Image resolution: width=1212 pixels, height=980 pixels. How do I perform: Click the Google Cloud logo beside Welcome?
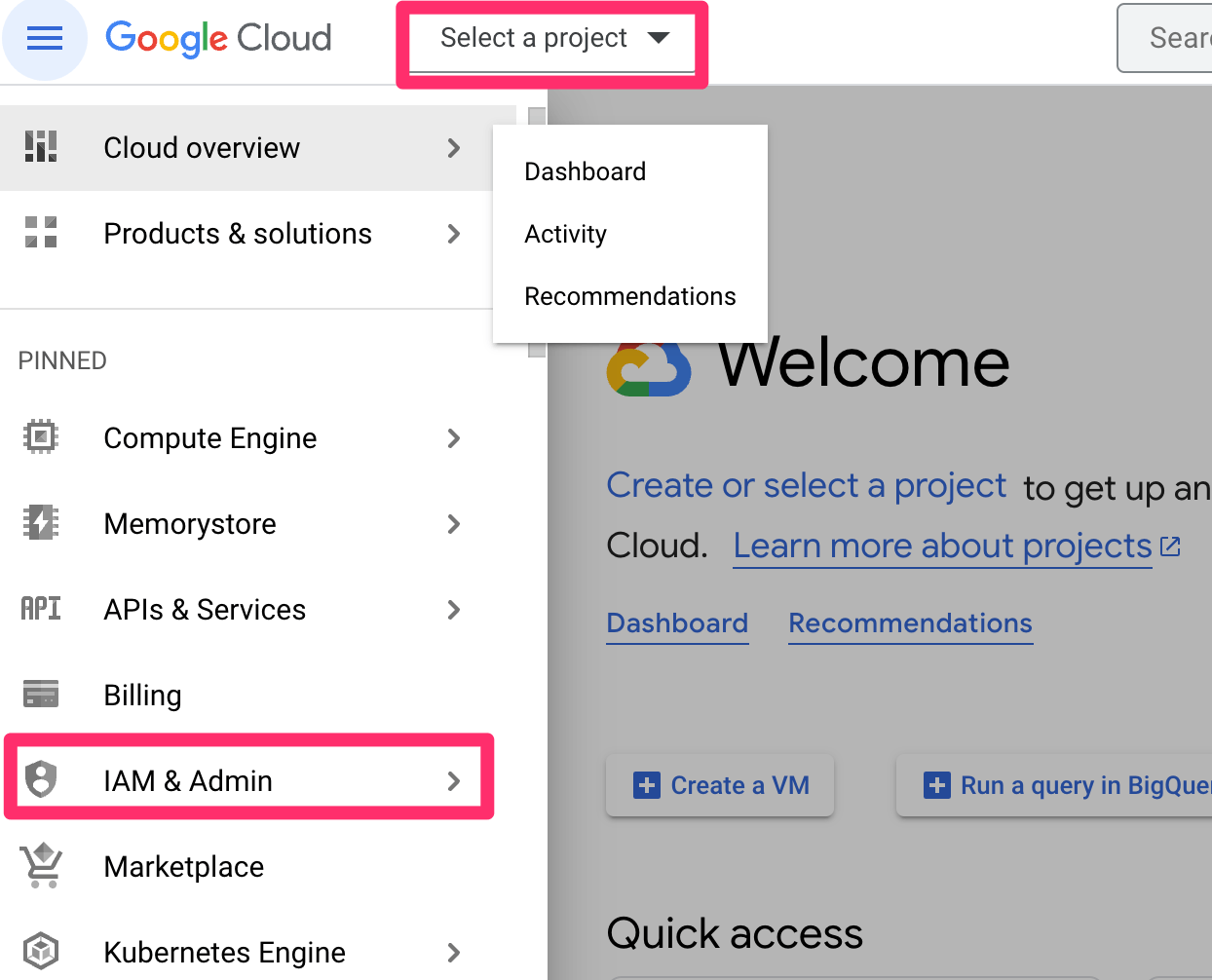pyautogui.click(x=649, y=368)
